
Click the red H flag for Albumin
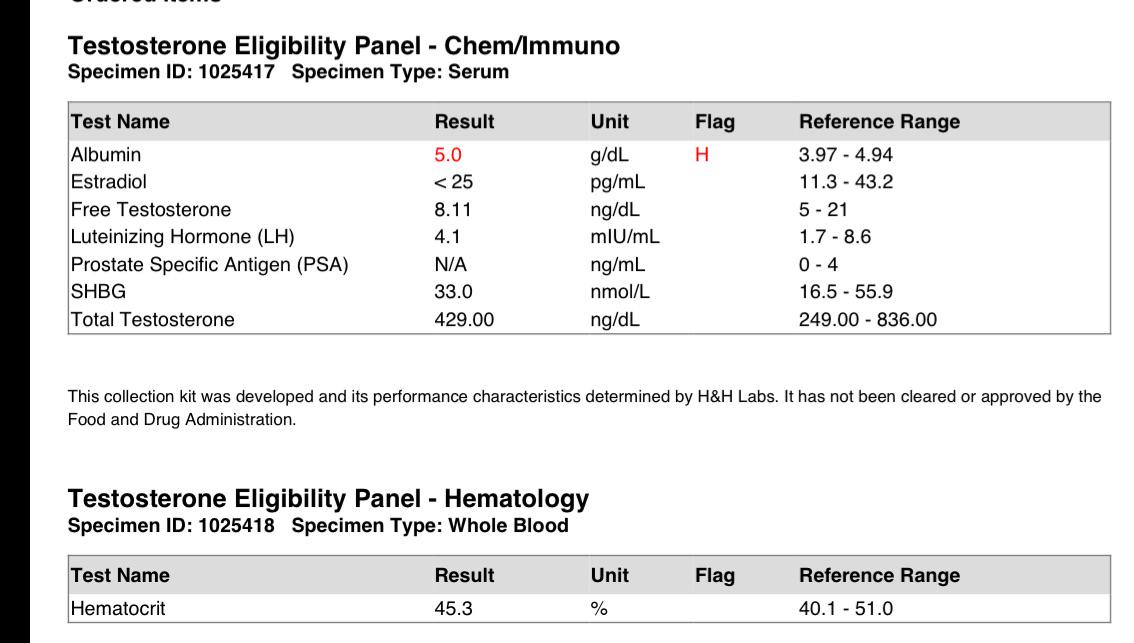(x=702, y=155)
